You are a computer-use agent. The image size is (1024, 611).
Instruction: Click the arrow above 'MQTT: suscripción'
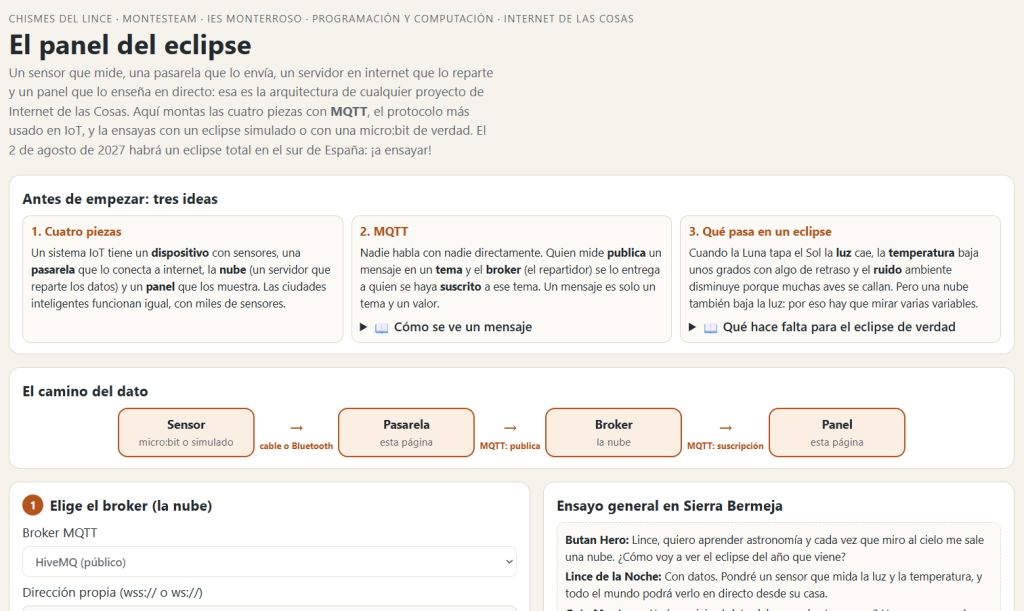725,428
